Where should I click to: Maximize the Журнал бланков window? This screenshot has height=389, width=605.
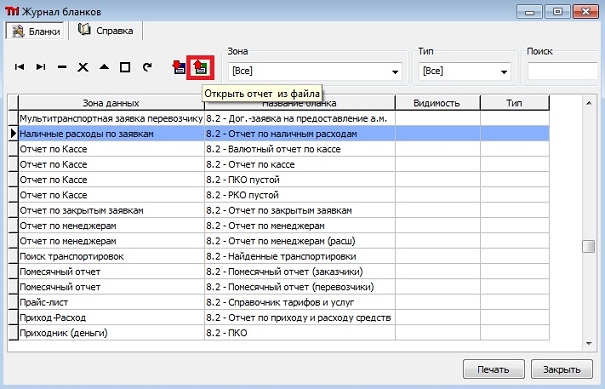[558, 12]
